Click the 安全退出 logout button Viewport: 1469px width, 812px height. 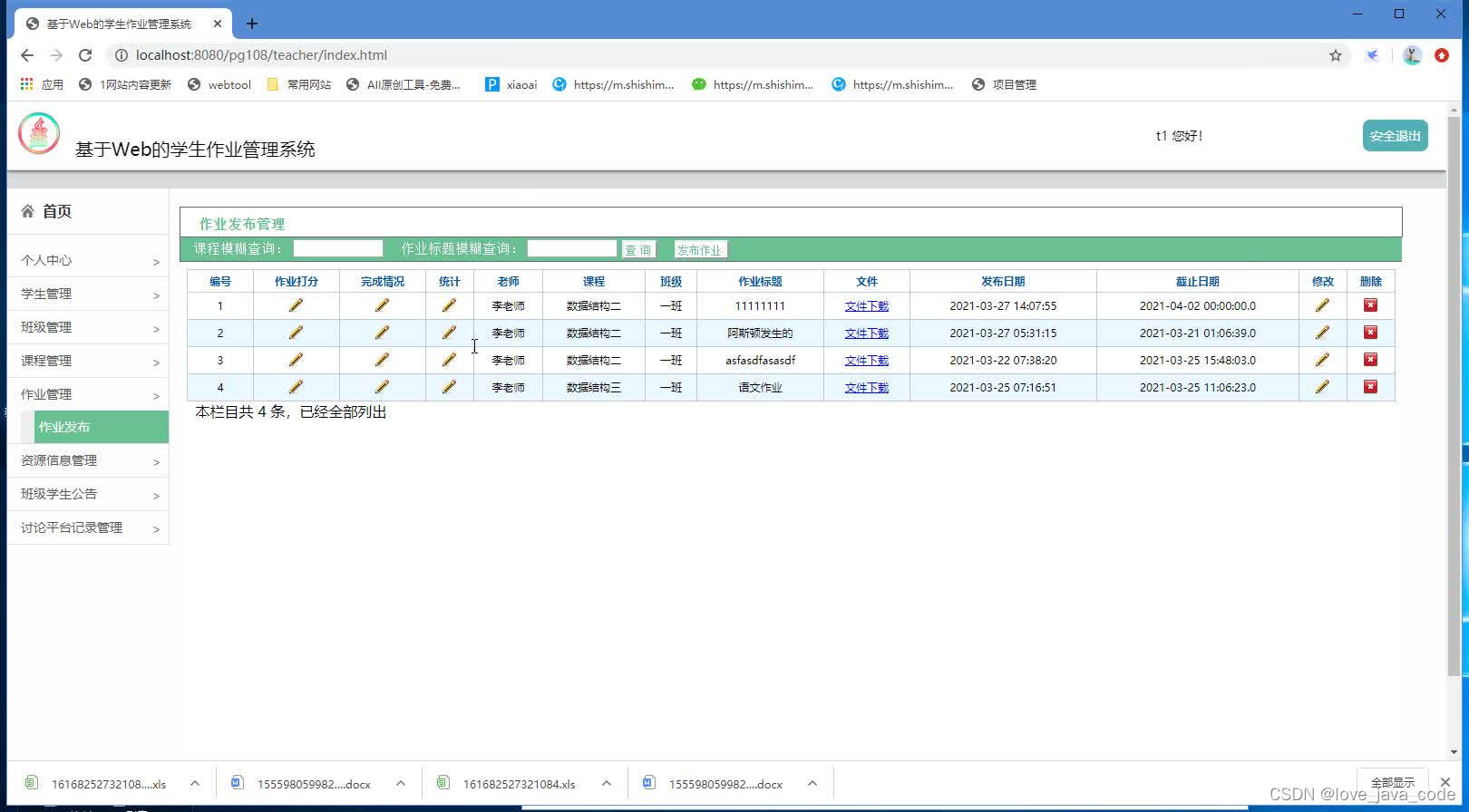(x=1395, y=136)
